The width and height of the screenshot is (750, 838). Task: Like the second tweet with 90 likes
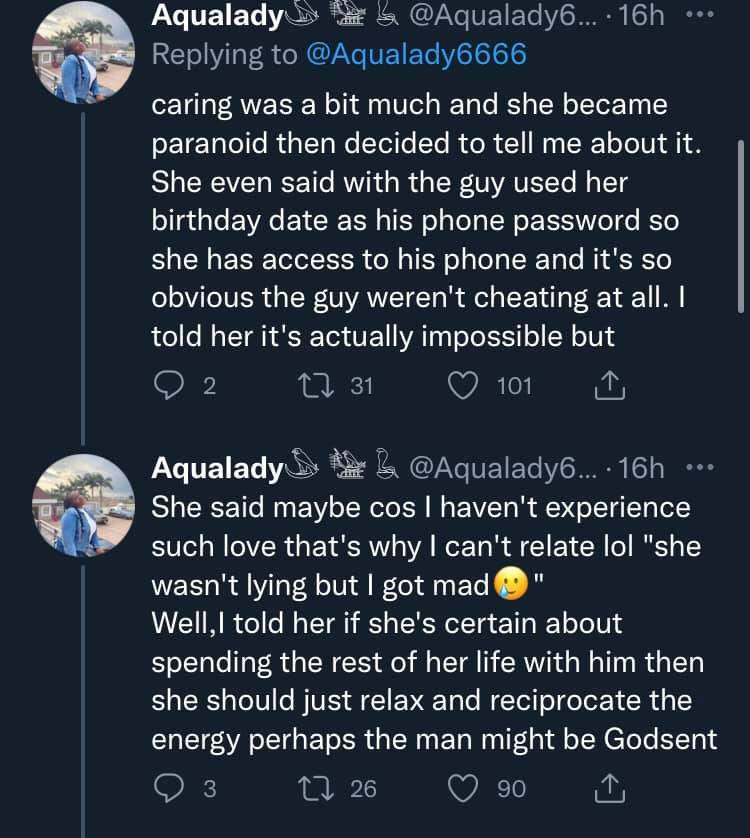click(x=464, y=789)
